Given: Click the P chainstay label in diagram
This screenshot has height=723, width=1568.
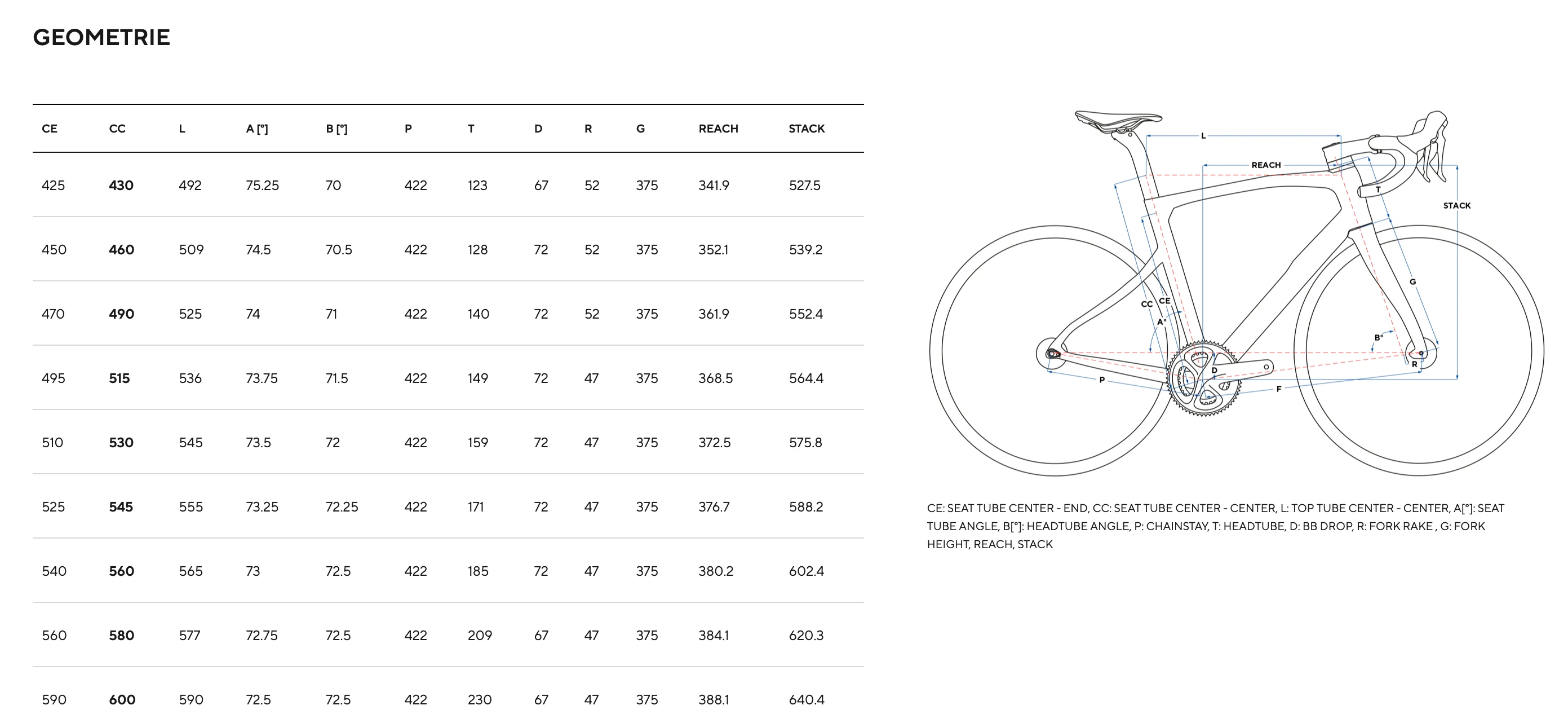Looking at the screenshot, I should tap(1102, 380).
